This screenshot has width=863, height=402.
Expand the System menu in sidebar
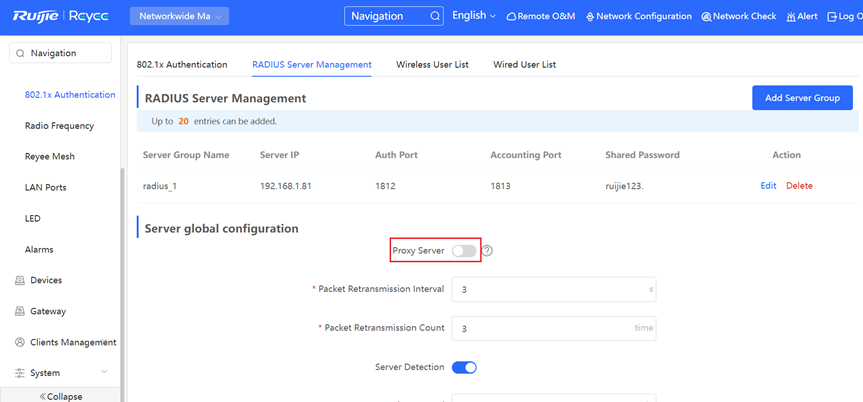point(60,373)
